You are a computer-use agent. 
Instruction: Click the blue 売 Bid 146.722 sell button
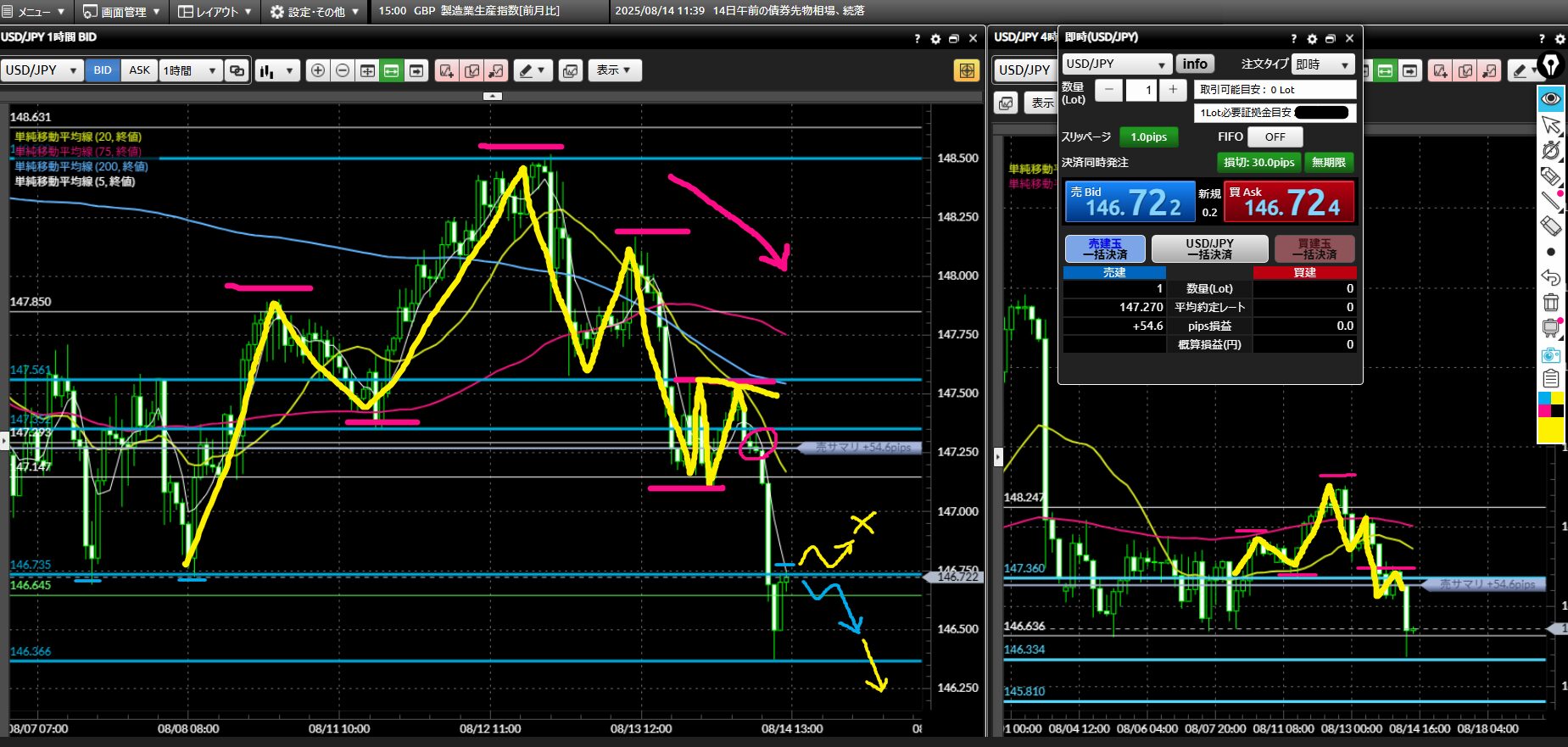coord(1130,202)
